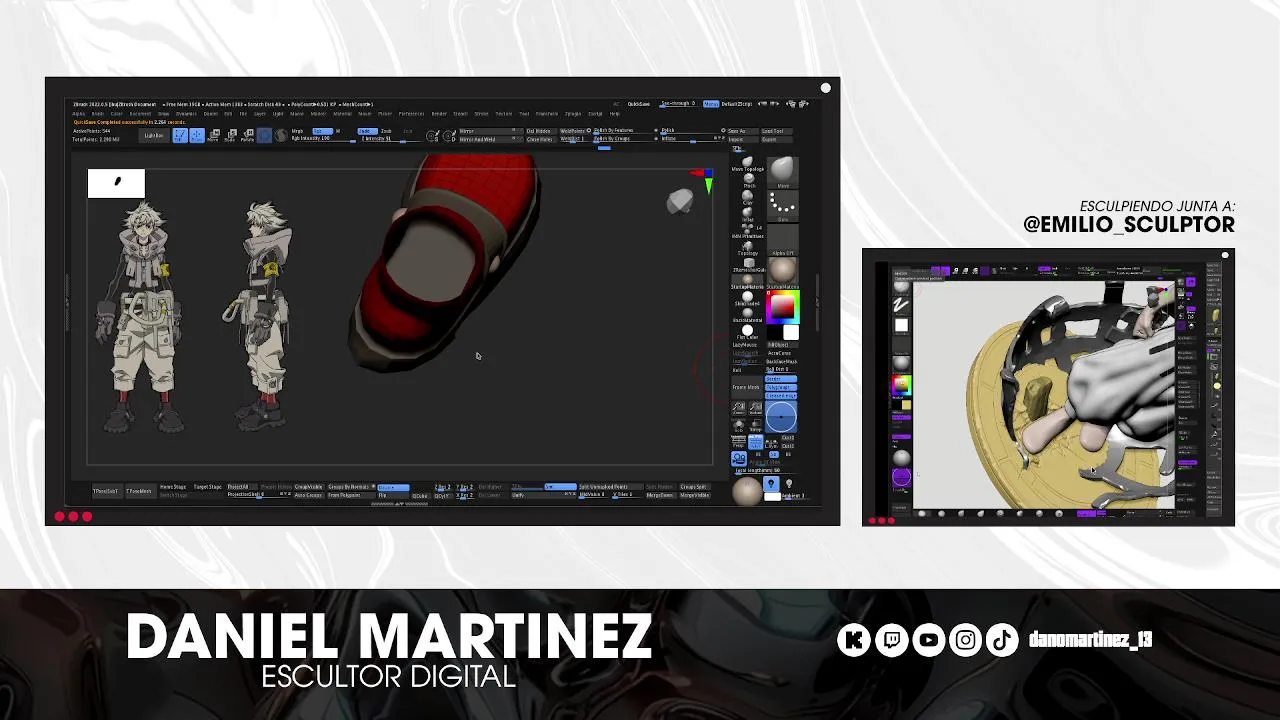Click the Move transform icon in toolbar
Image resolution: width=1280 pixels, height=720 pixels.
[212, 136]
